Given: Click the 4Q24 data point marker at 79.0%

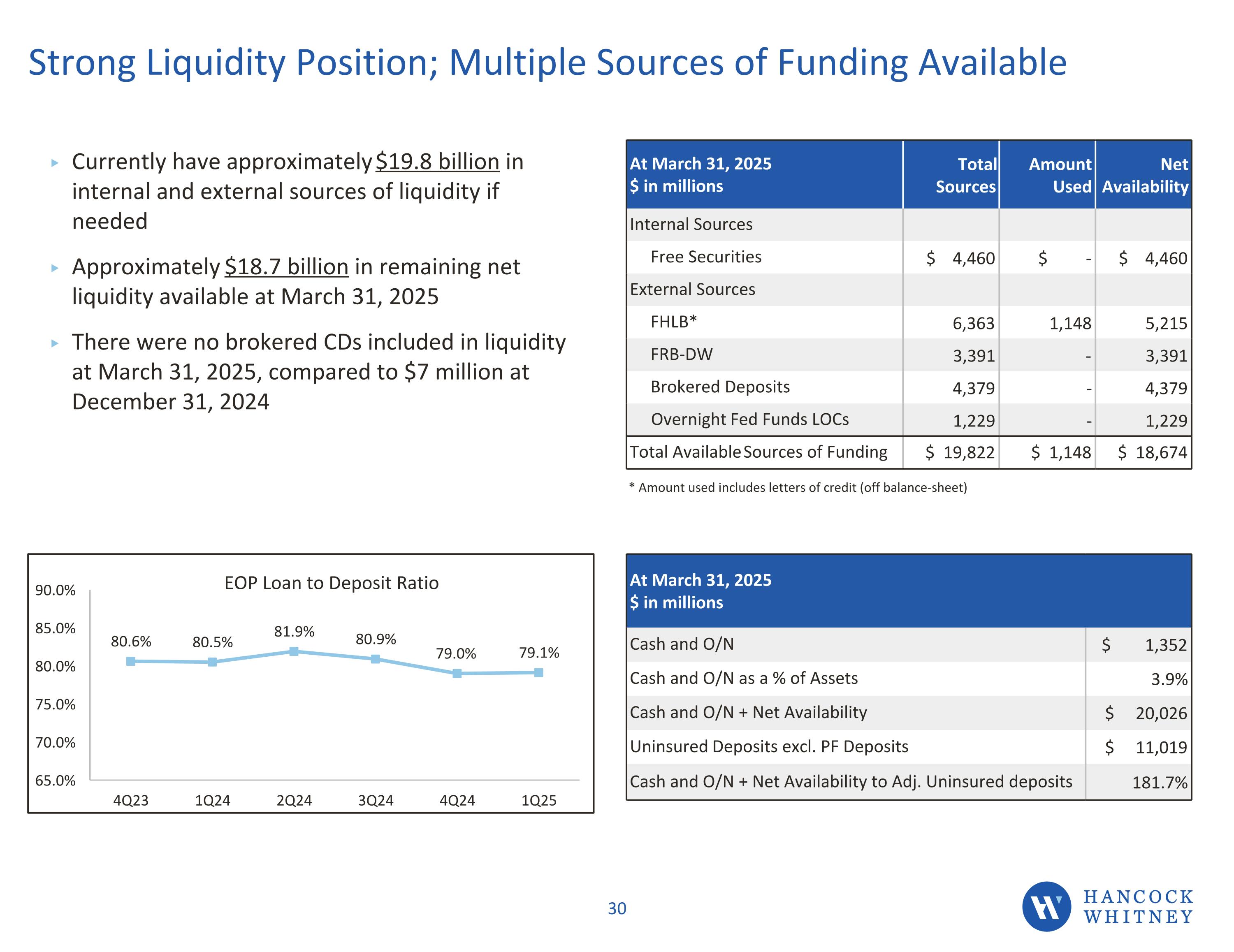Looking at the screenshot, I should (457, 674).
